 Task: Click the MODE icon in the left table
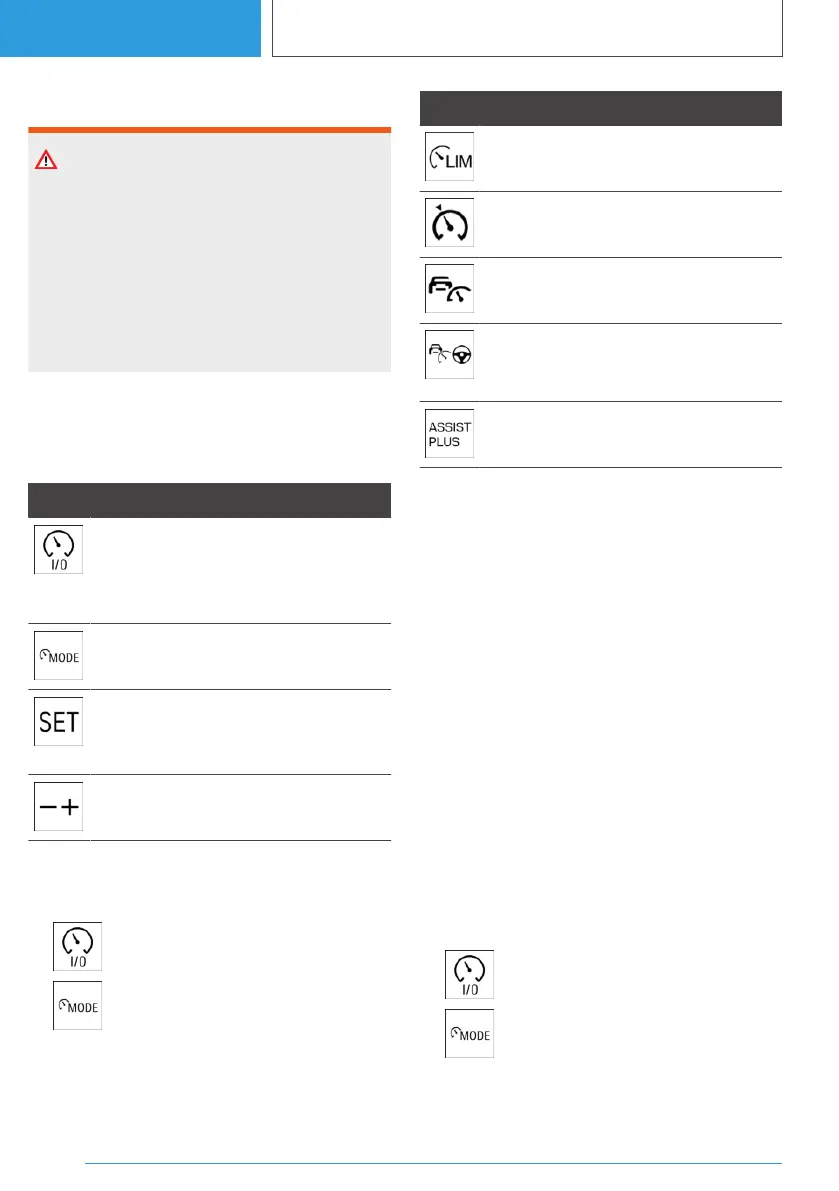pos(59,656)
